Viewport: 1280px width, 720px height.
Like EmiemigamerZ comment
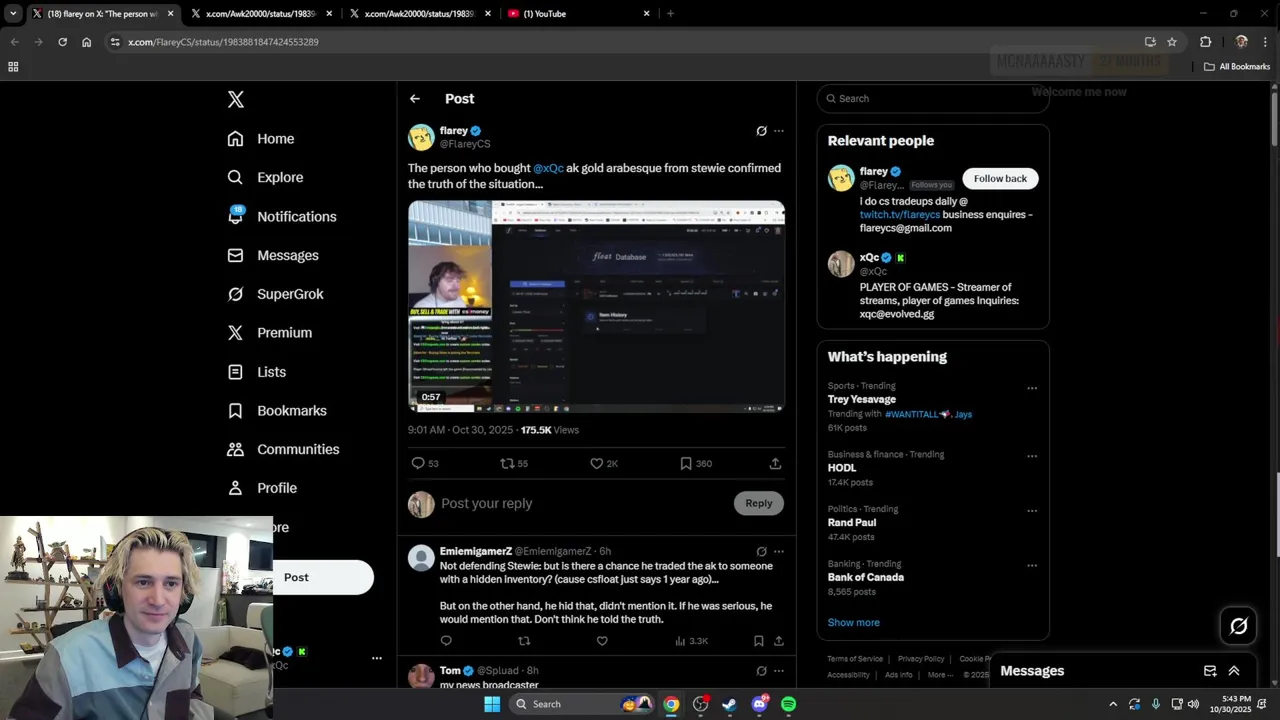pyautogui.click(x=602, y=641)
